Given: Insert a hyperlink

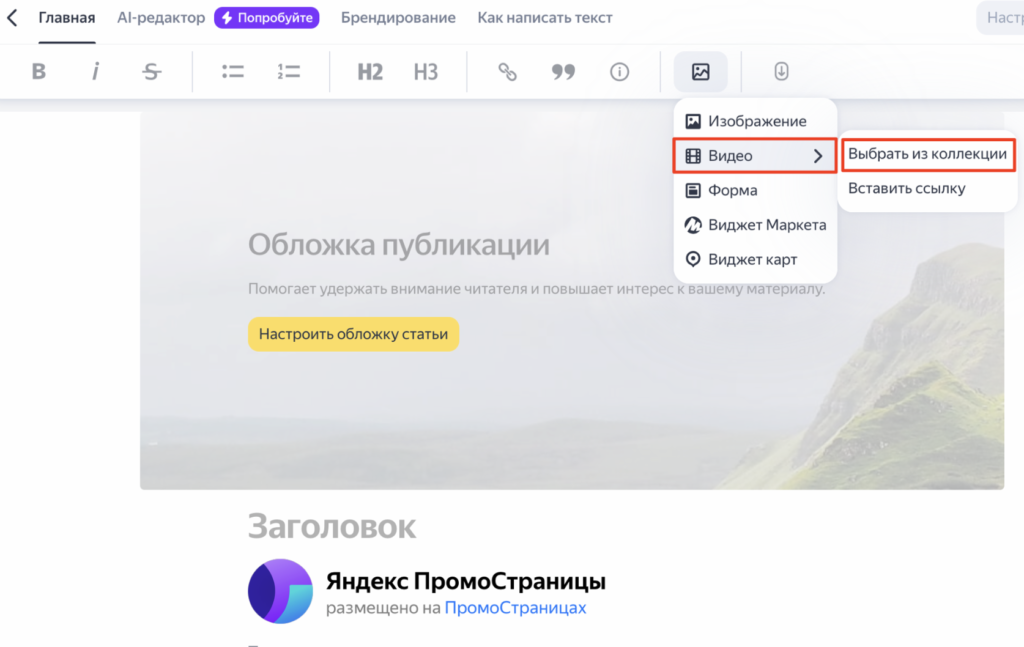Looking at the screenshot, I should pos(506,71).
